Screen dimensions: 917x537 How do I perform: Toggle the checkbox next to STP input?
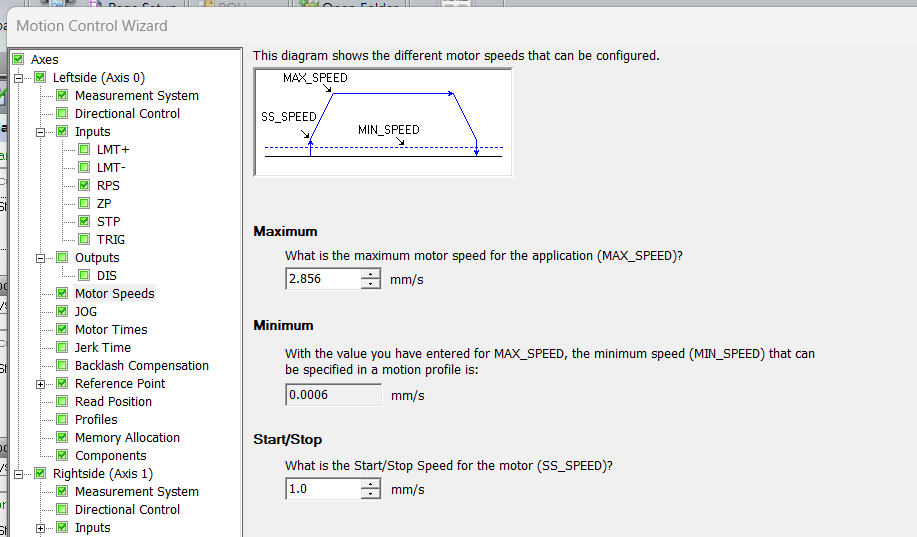pyautogui.click(x=84, y=222)
